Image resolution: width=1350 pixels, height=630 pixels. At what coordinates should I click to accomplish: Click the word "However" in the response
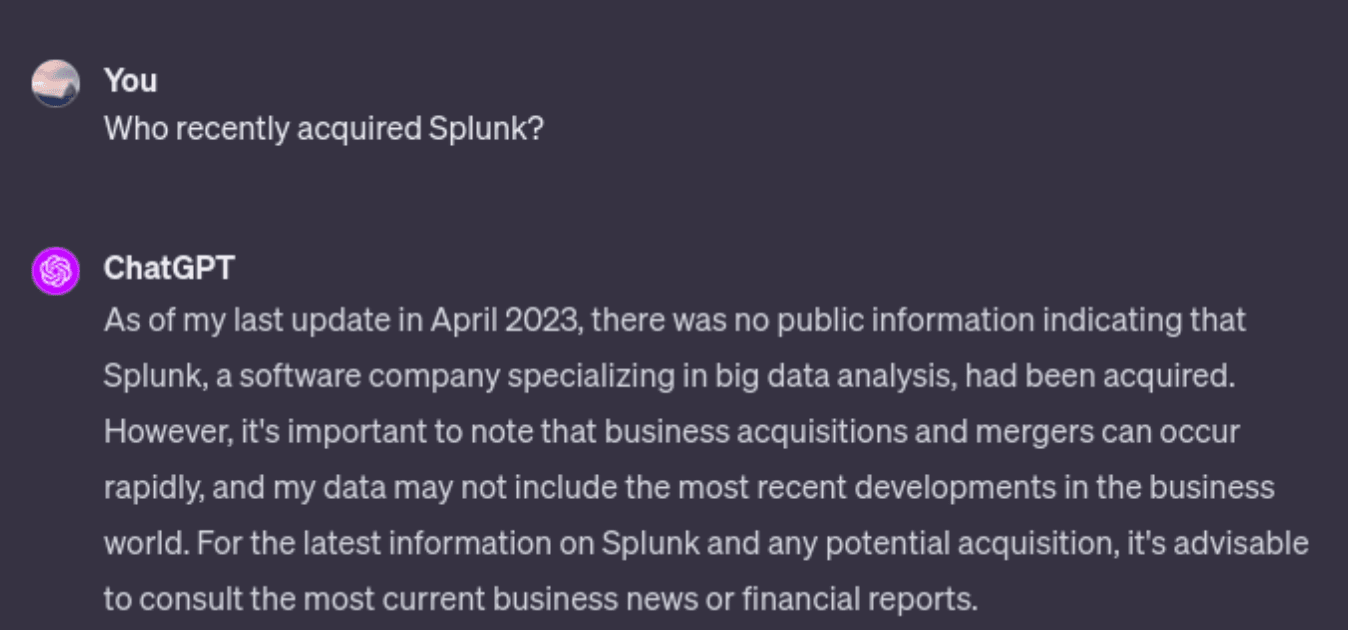(x=150, y=432)
